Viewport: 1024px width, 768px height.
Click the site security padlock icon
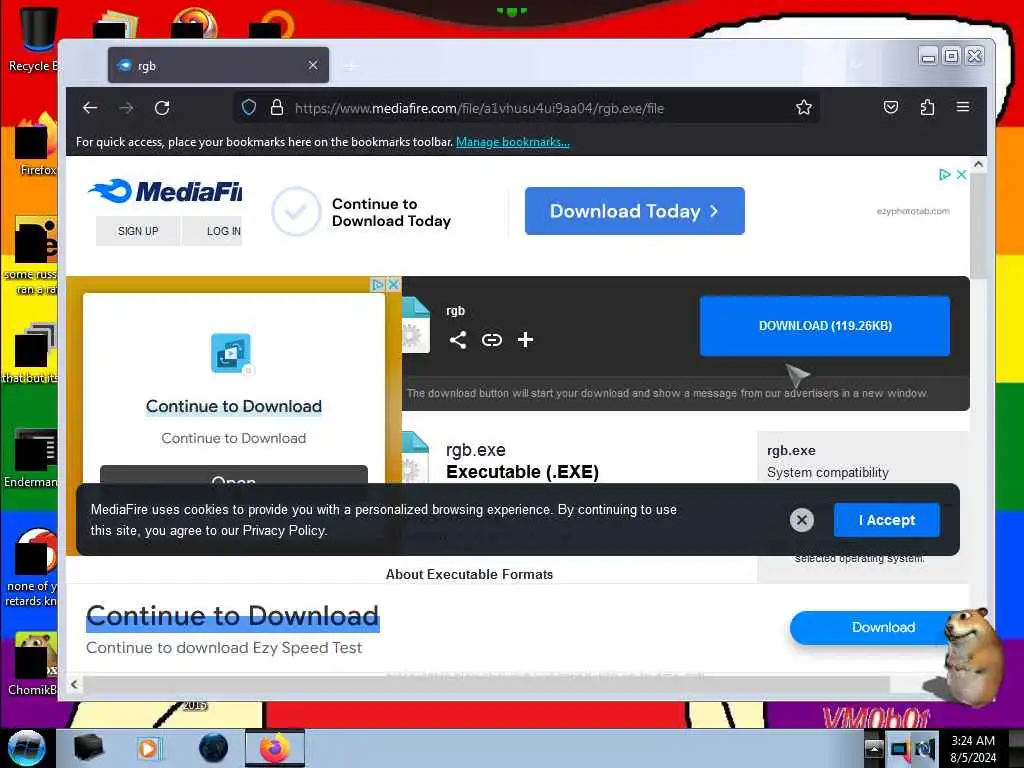pos(277,108)
